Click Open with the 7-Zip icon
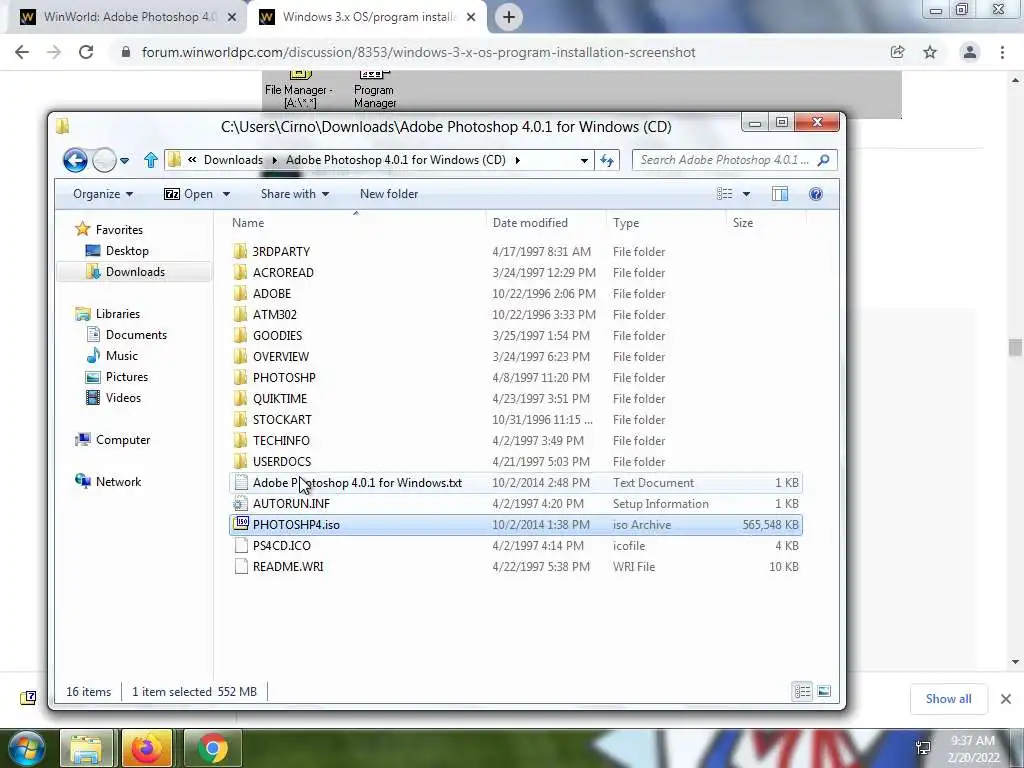The height and width of the screenshot is (768, 1024). 188,194
